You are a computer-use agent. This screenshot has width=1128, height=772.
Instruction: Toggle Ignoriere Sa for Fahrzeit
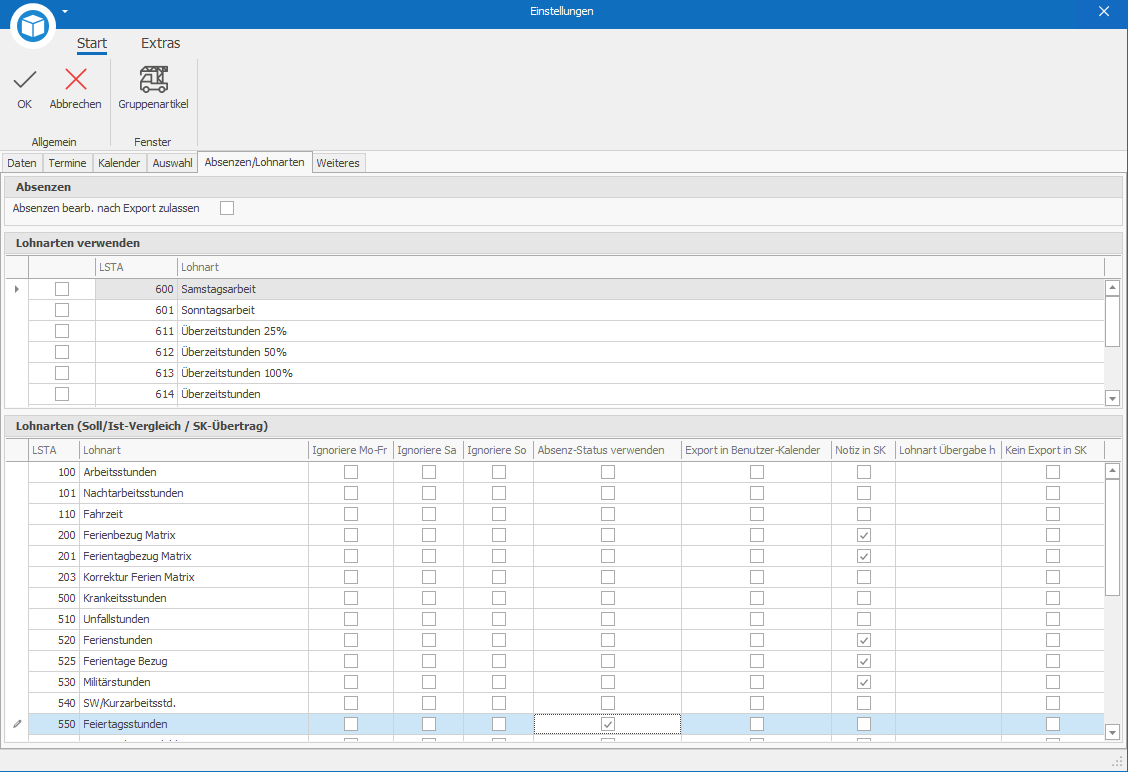coord(429,514)
